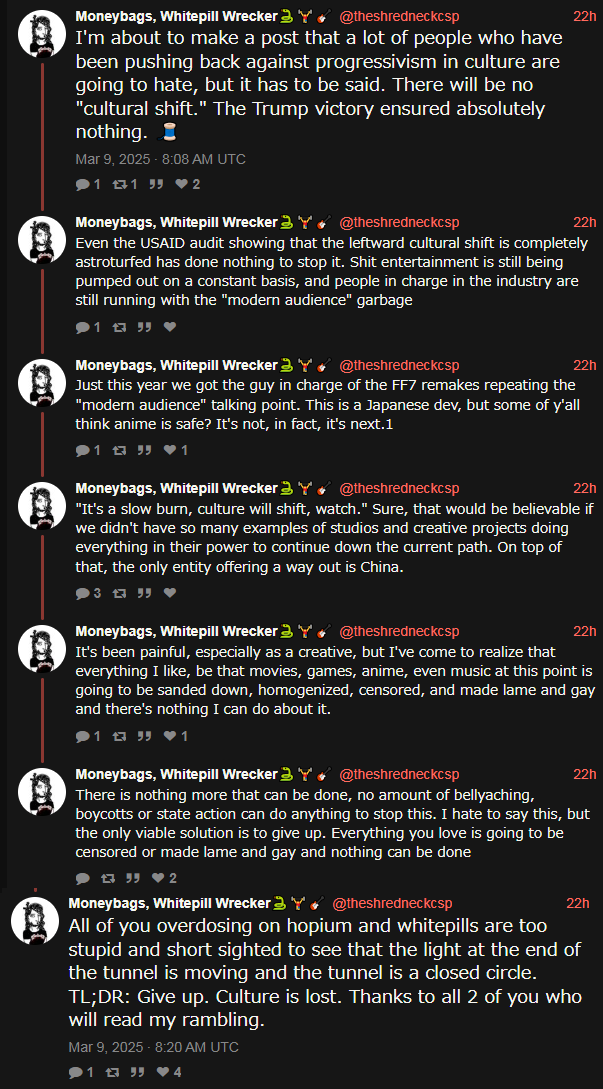Image resolution: width=603 pixels, height=1089 pixels.
Task: Click the quote icon on the USAID audit post
Action: tap(142, 327)
